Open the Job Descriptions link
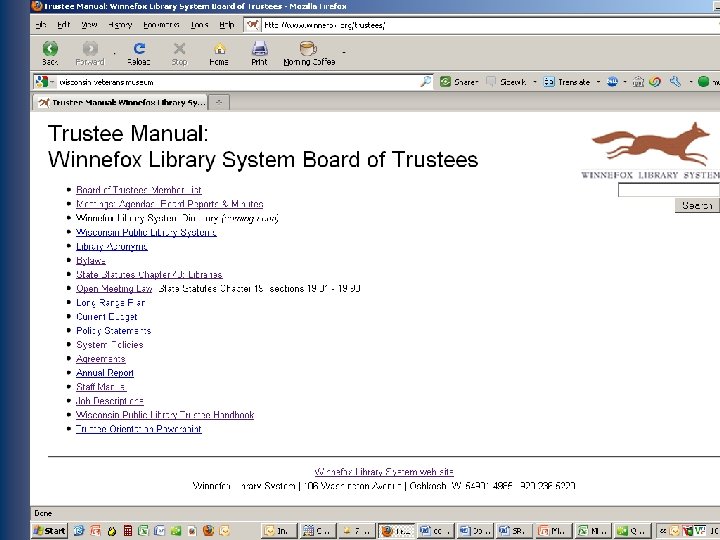 [x=110, y=401]
